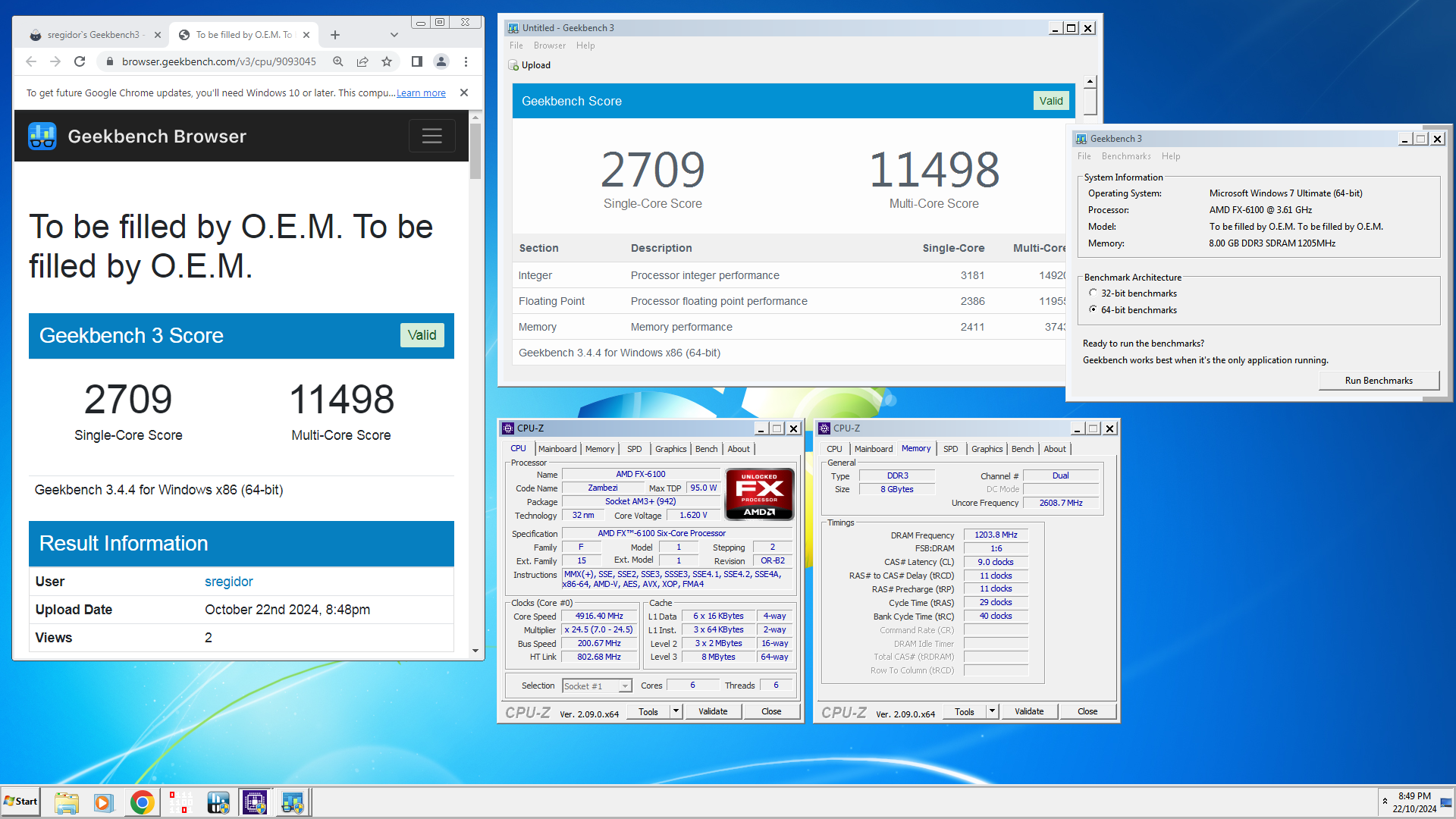This screenshot has width=1456, height=819.
Task: Open Chrome three-dot menu
Action: pyautogui.click(x=466, y=61)
